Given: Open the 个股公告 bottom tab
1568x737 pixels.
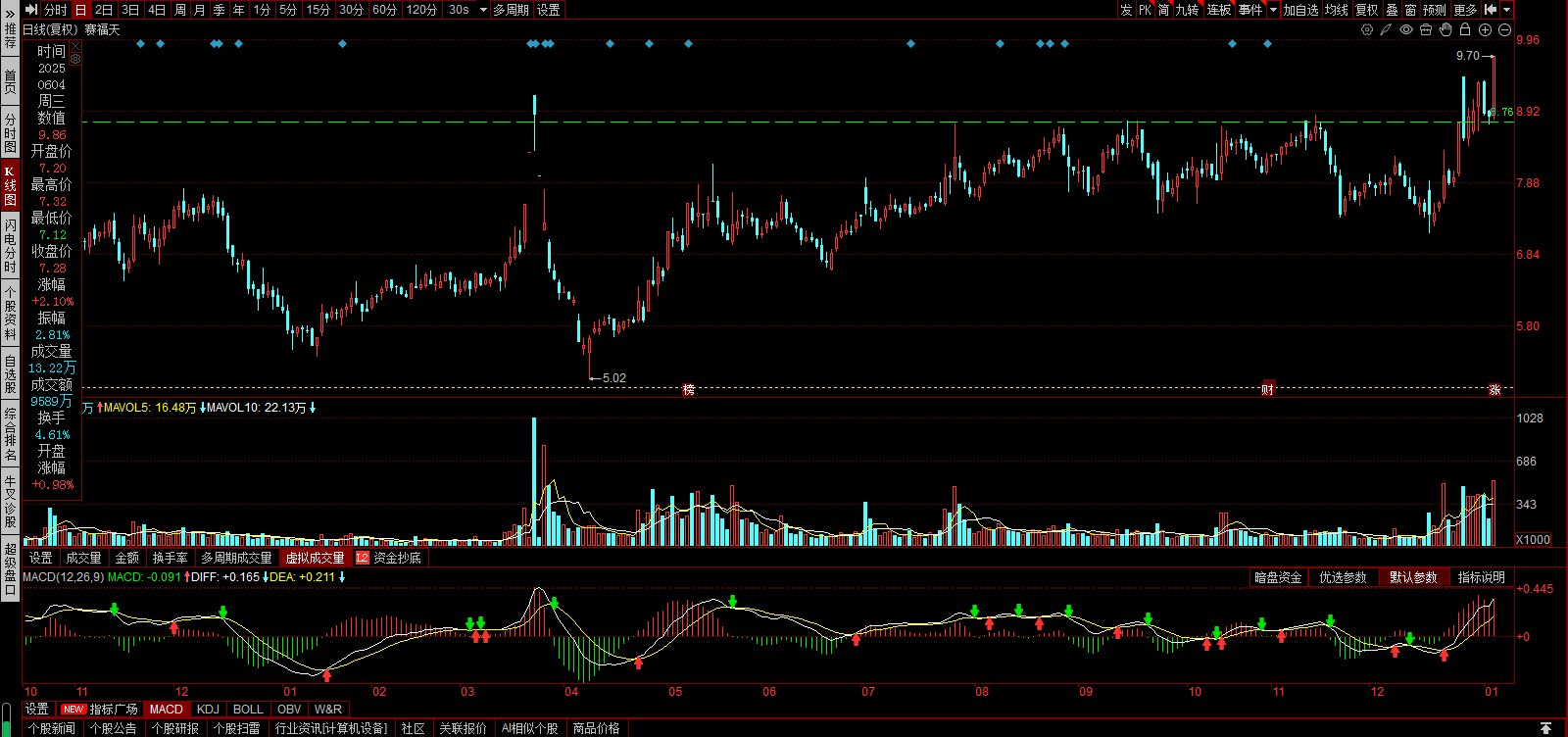Looking at the screenshot, I should click(114, 728).
